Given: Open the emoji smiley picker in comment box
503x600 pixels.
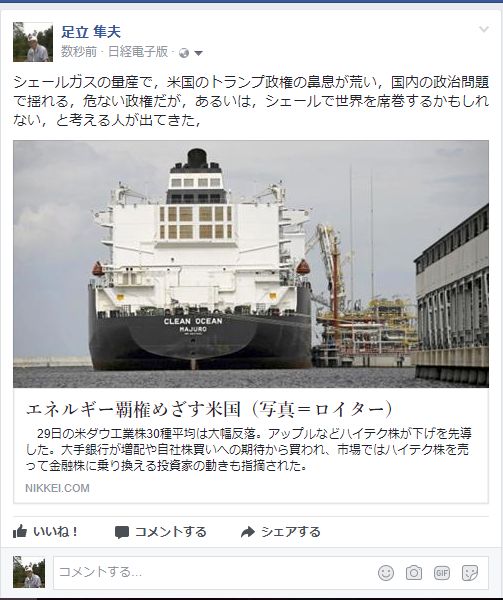Looking at the screenshot, I should [x=386, y=572].
